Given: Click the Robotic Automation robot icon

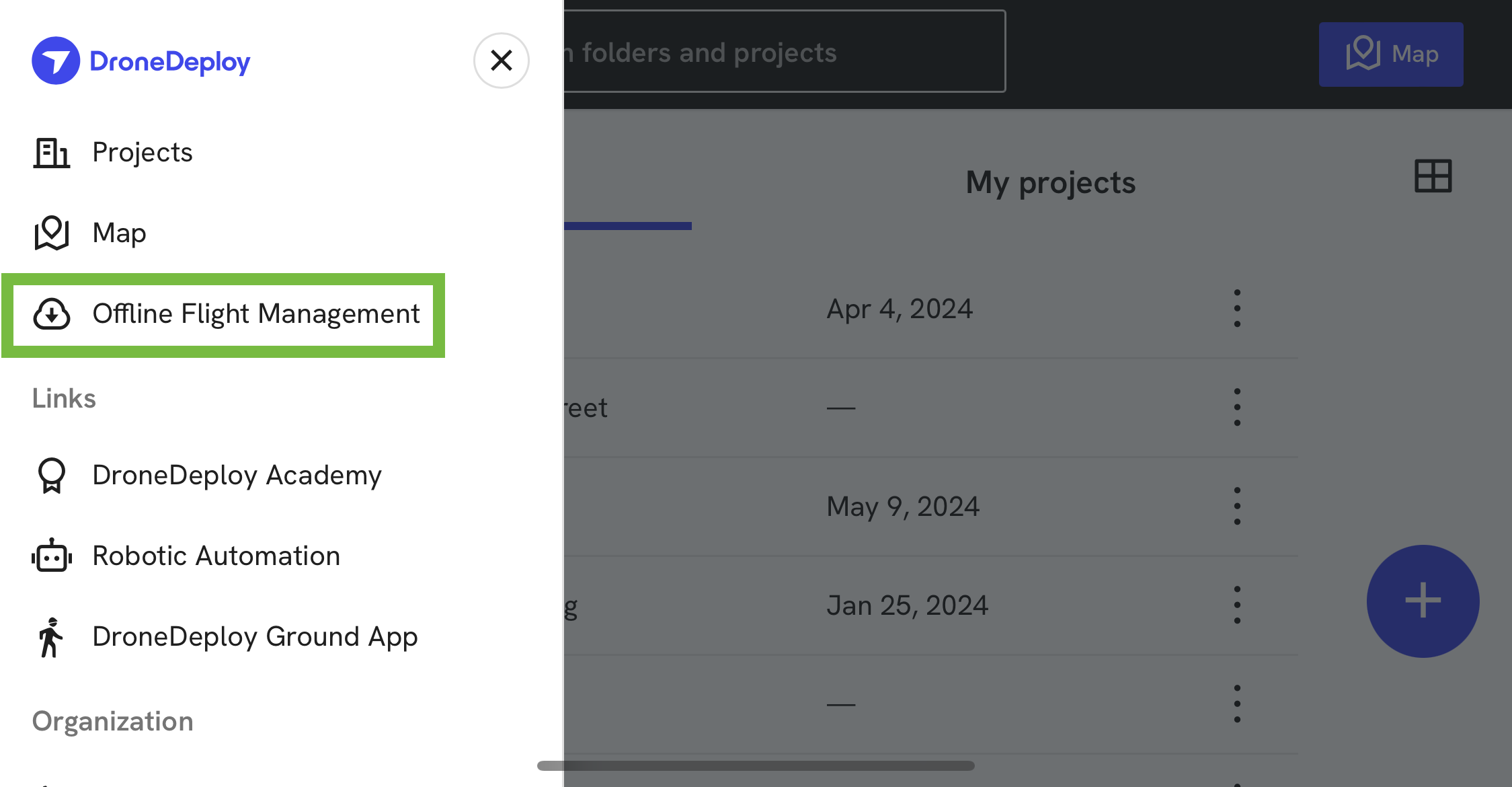Looking at the screenshot, I should [x=52, y=556].
